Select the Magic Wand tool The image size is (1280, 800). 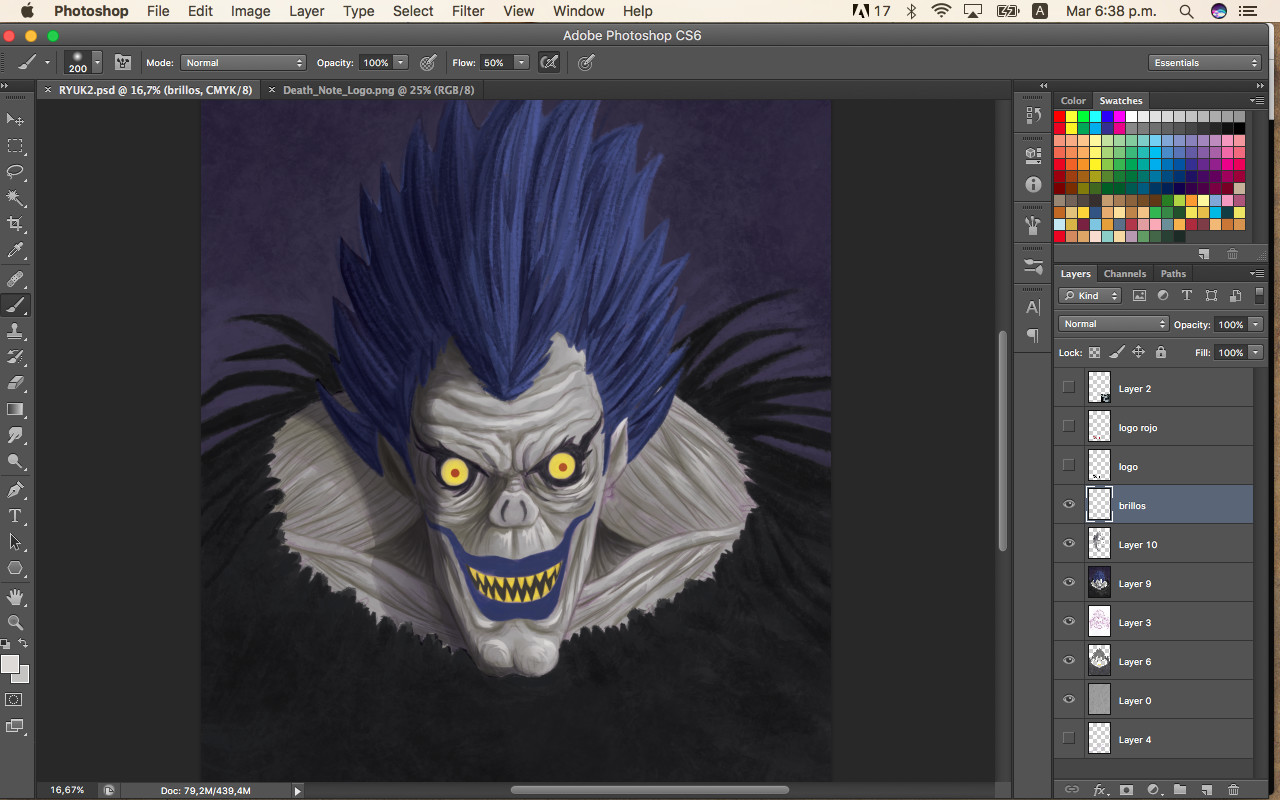coord(15,198)
